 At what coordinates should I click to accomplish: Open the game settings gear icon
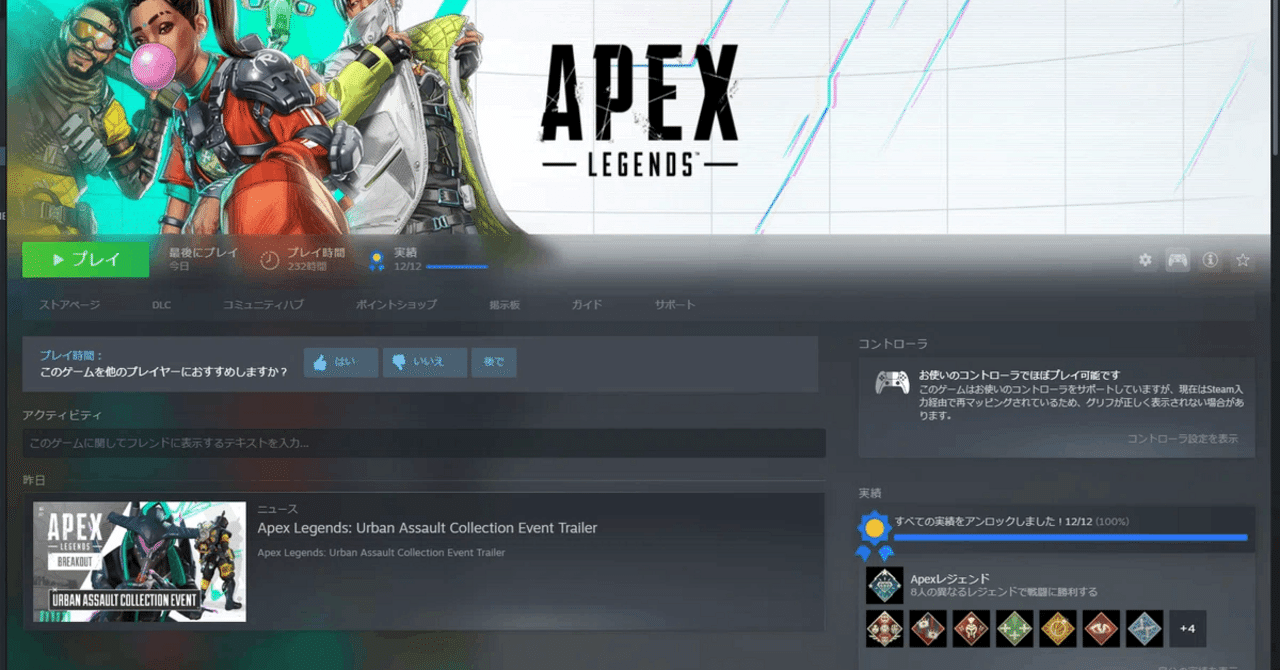point(1144,259)
